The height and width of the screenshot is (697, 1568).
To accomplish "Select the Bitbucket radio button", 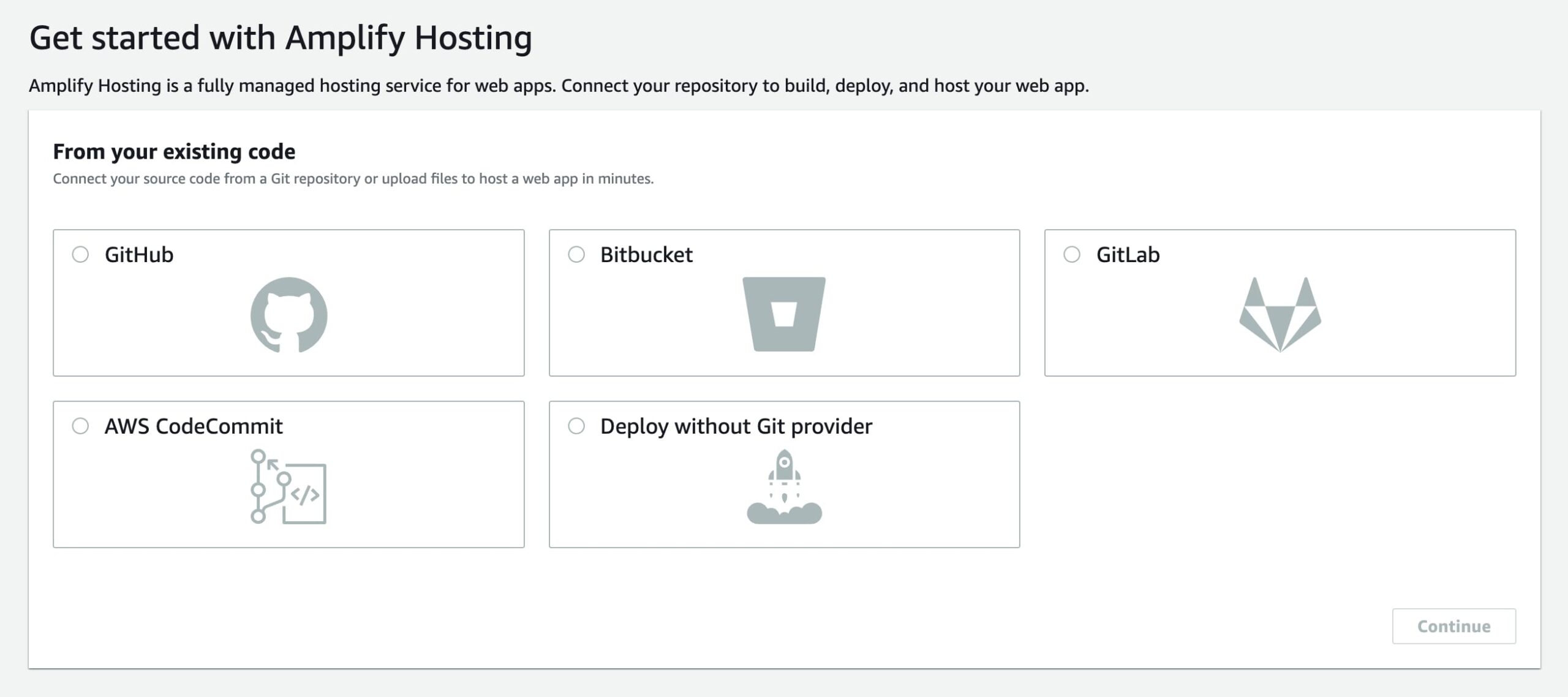I will coord(576,254).
